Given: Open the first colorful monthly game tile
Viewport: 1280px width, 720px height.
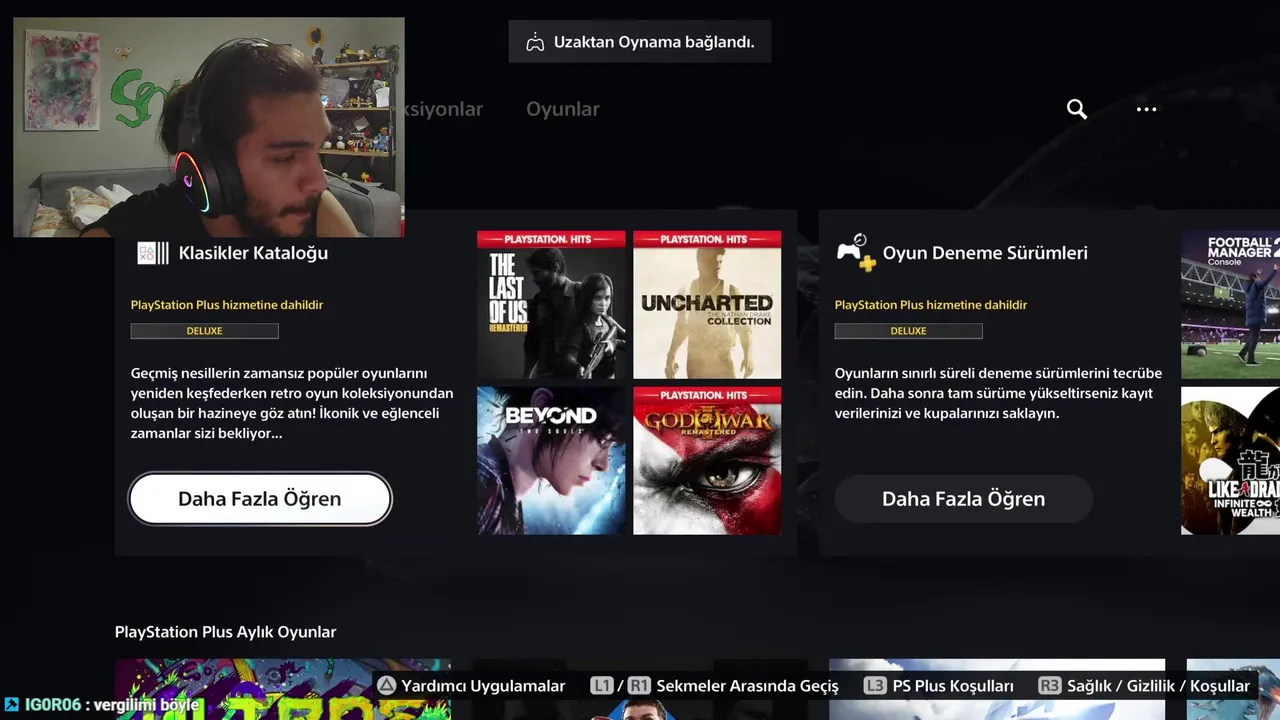Looking at the screenshot, I should coord(282,689).
